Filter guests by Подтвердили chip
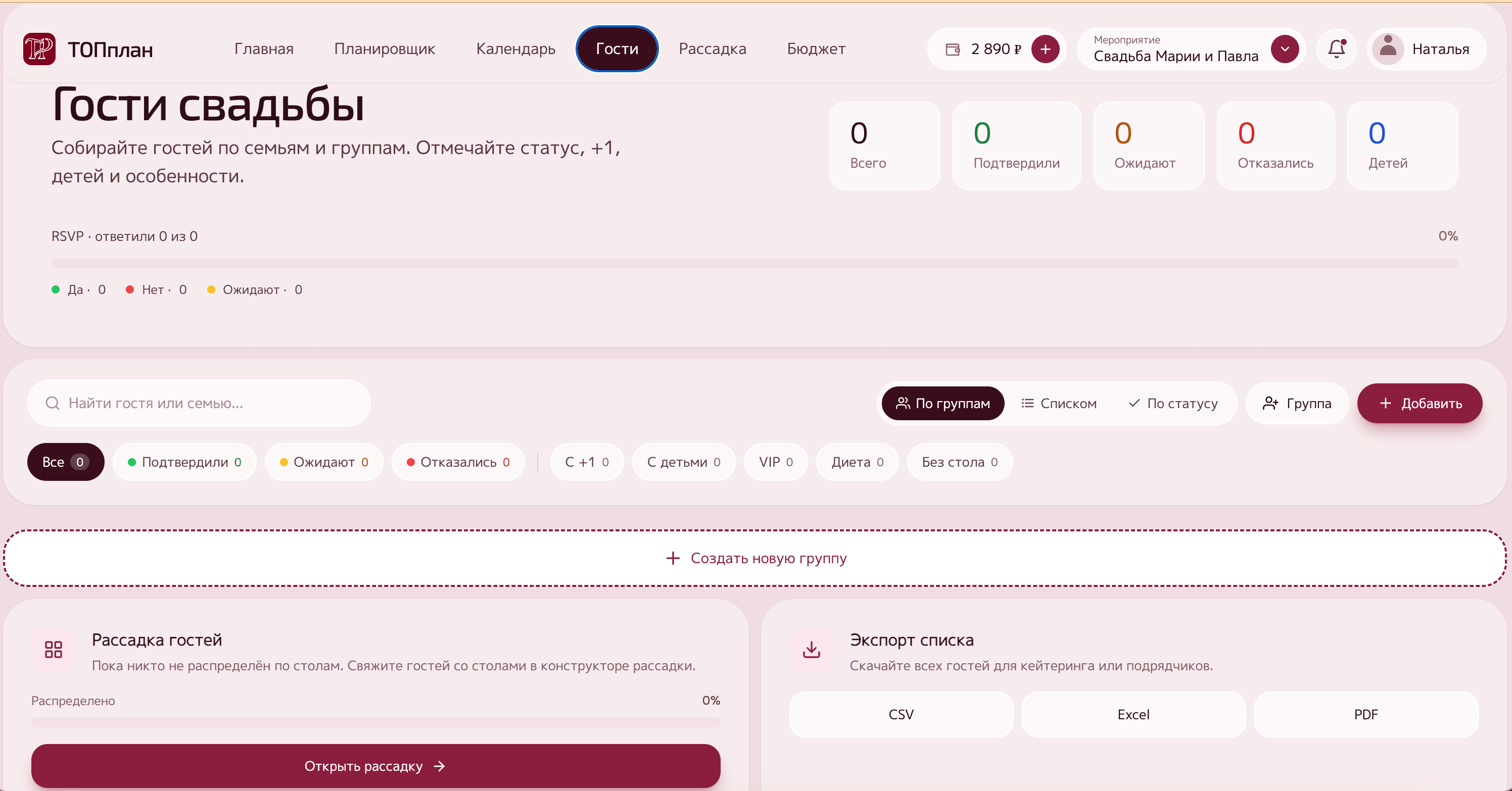The height and width of the screenshot is (791, 1512). (184, 462)
